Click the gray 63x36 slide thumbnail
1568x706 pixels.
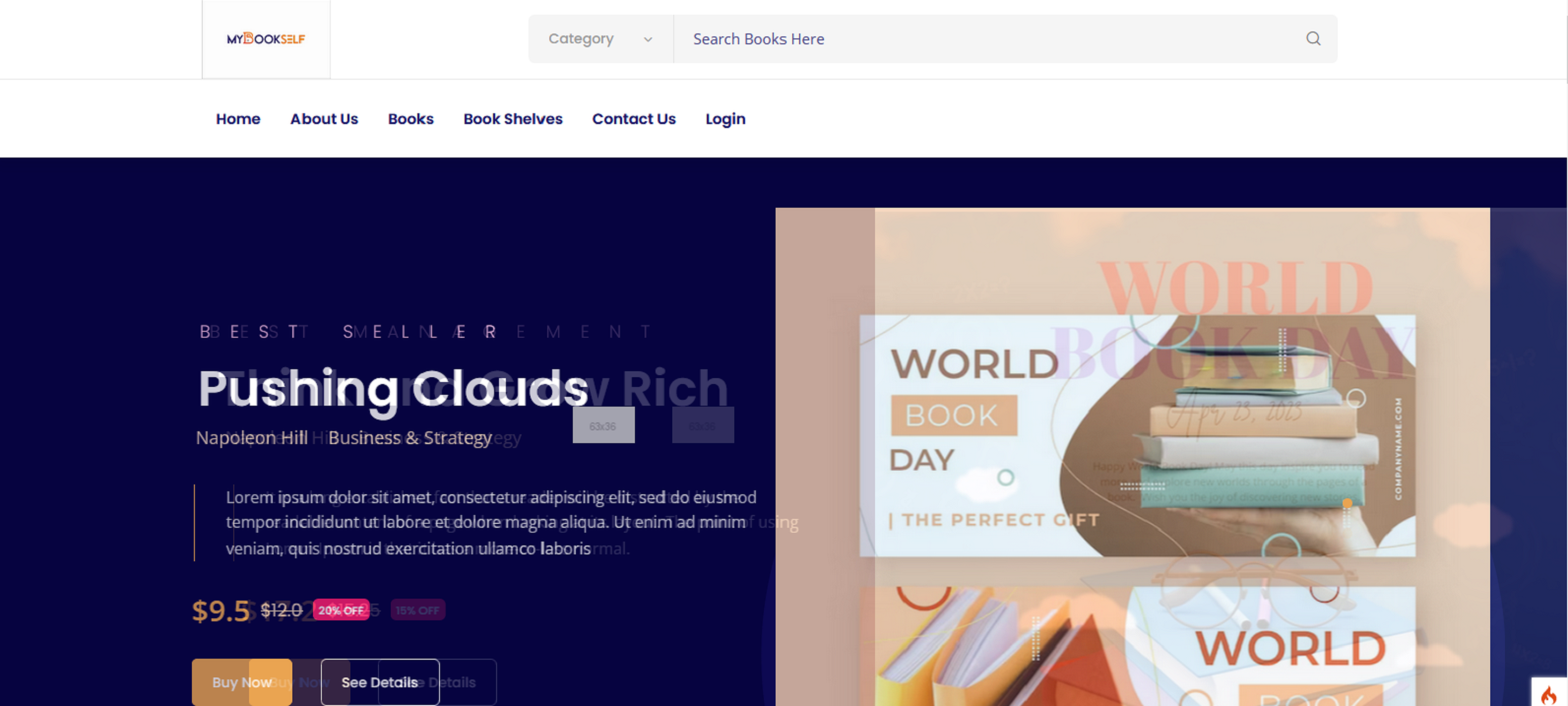[x=603, y=425]
